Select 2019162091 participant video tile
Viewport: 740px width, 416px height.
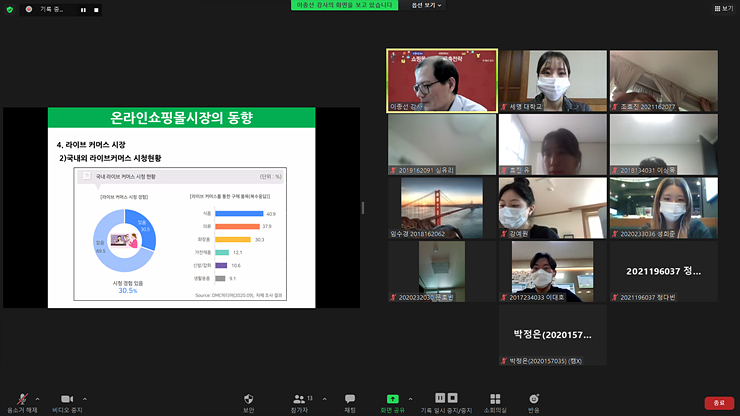(442, 144)
